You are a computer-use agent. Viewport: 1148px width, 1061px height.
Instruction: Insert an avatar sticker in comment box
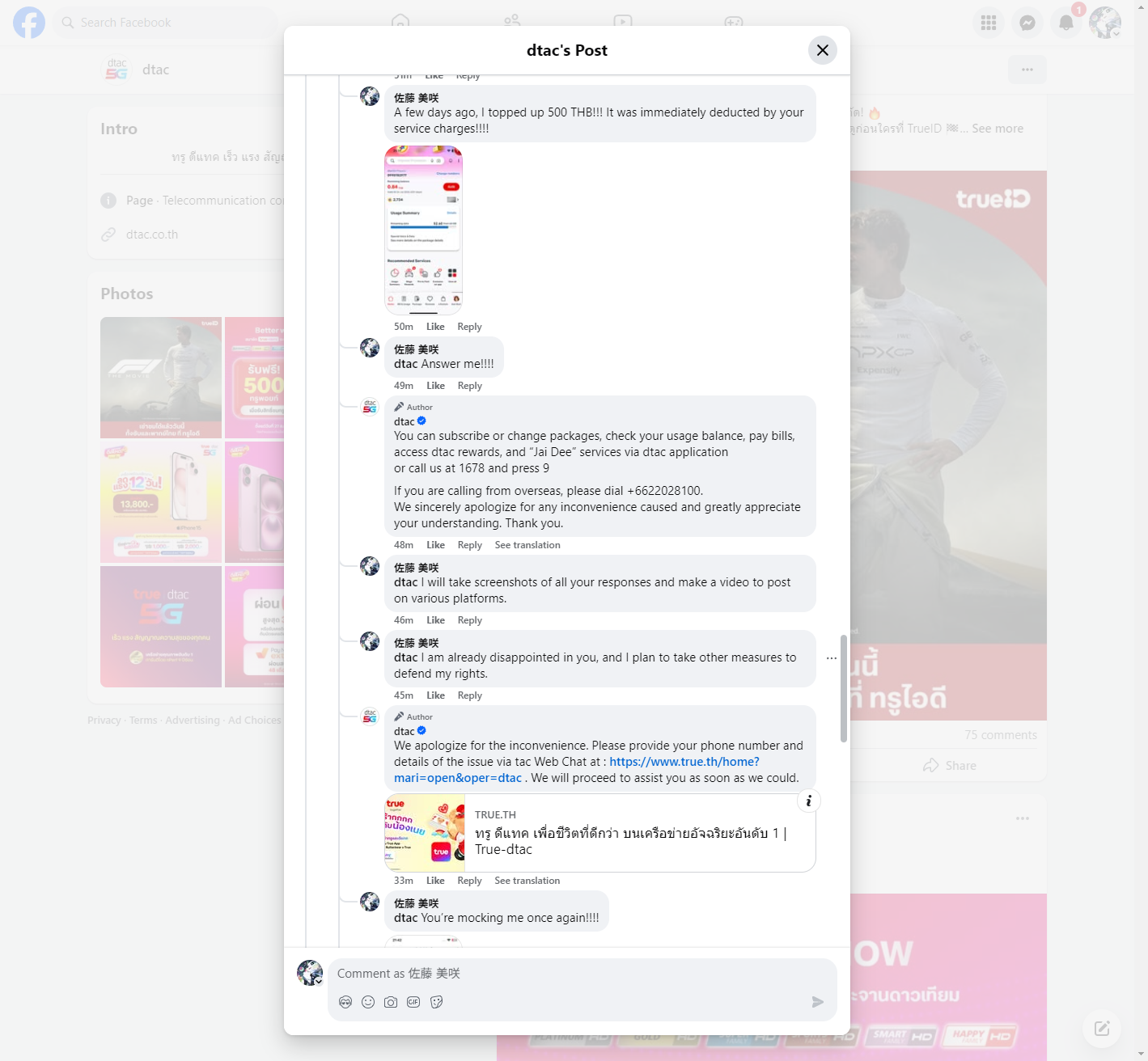(345, 1002)
